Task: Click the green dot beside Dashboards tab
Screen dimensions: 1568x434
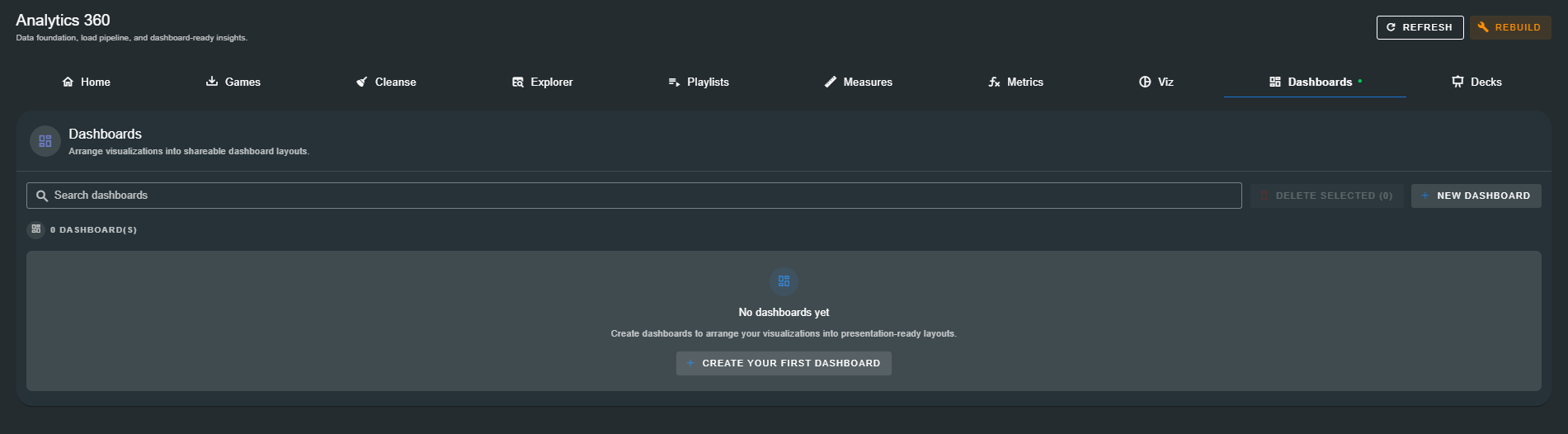Action: (x=1360, y=81)
